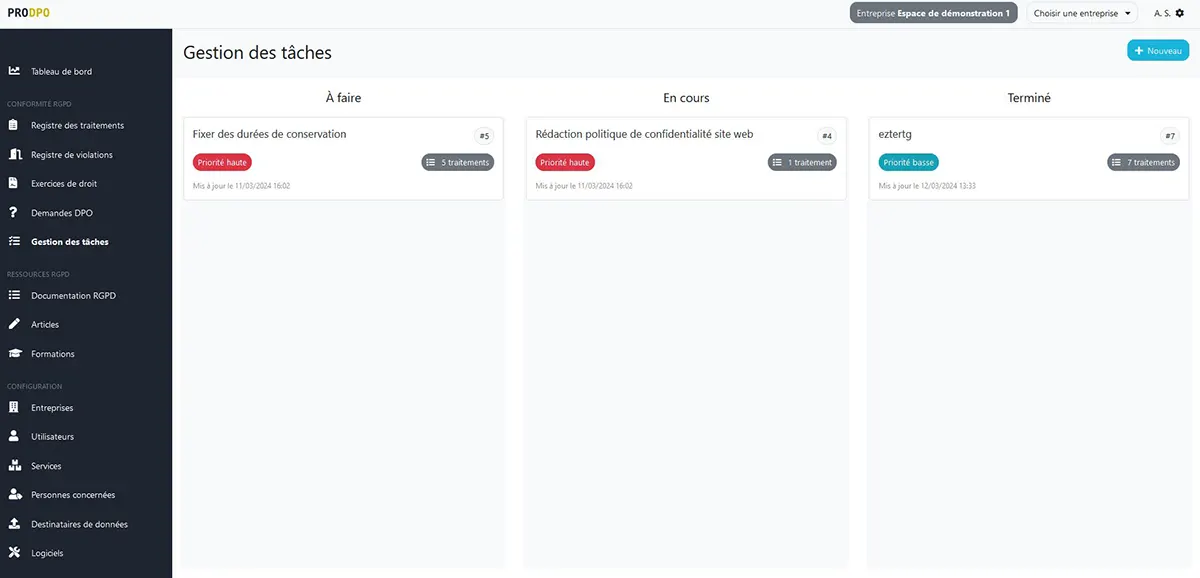Screen dimensions: 1200x578
Task: Open task Fixer des durées de conservation
Action: (269, 134)
